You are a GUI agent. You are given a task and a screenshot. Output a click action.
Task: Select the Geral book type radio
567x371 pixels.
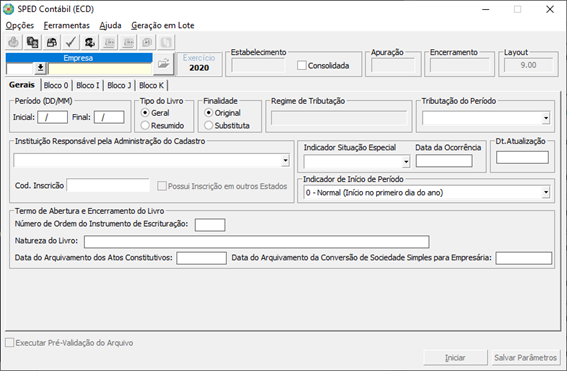point(145,113)
